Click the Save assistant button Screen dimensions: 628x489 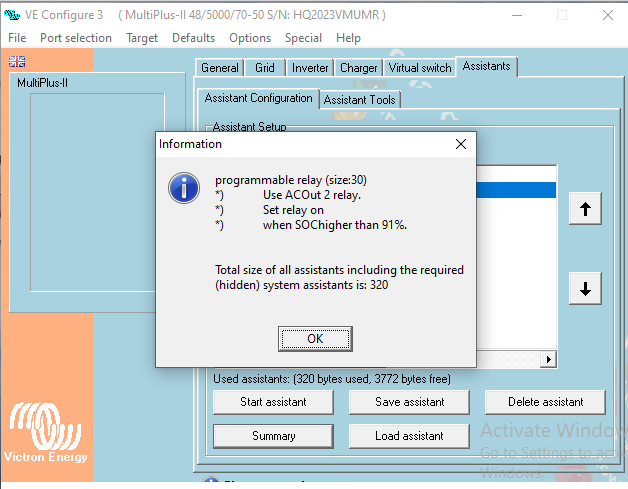point(409,402)
